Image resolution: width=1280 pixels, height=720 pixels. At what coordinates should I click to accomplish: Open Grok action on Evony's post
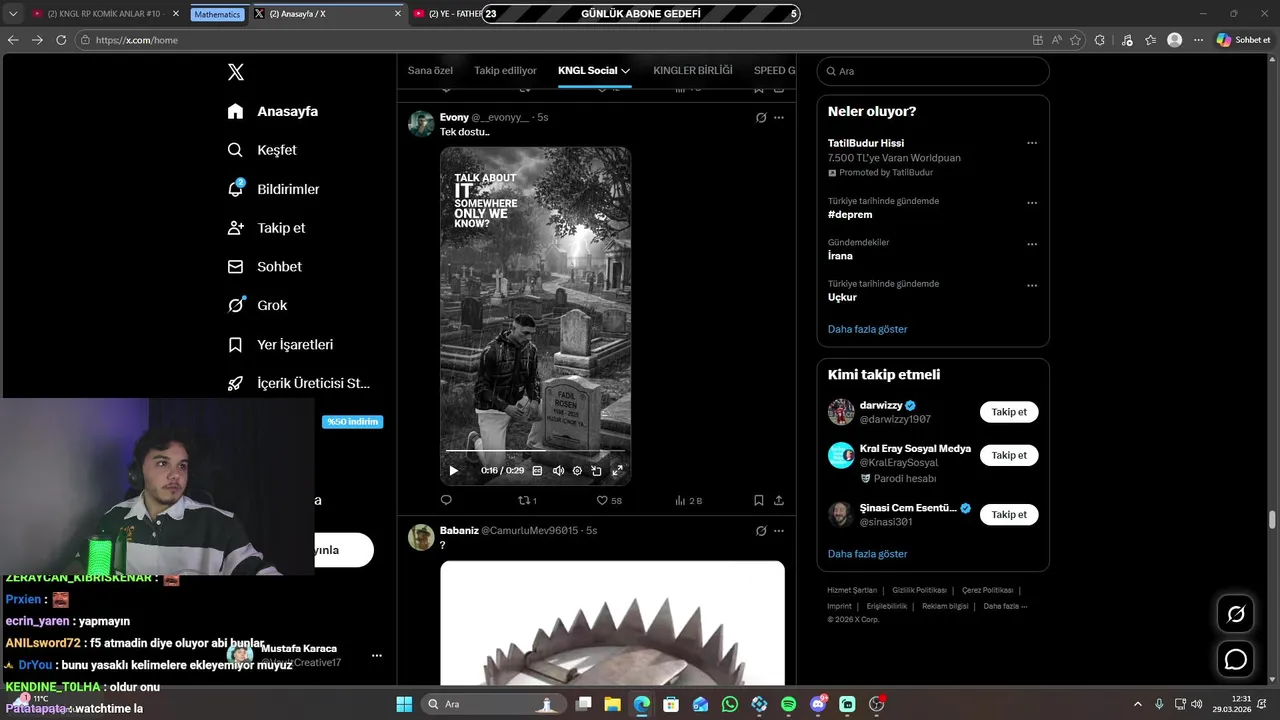point(761,117)
